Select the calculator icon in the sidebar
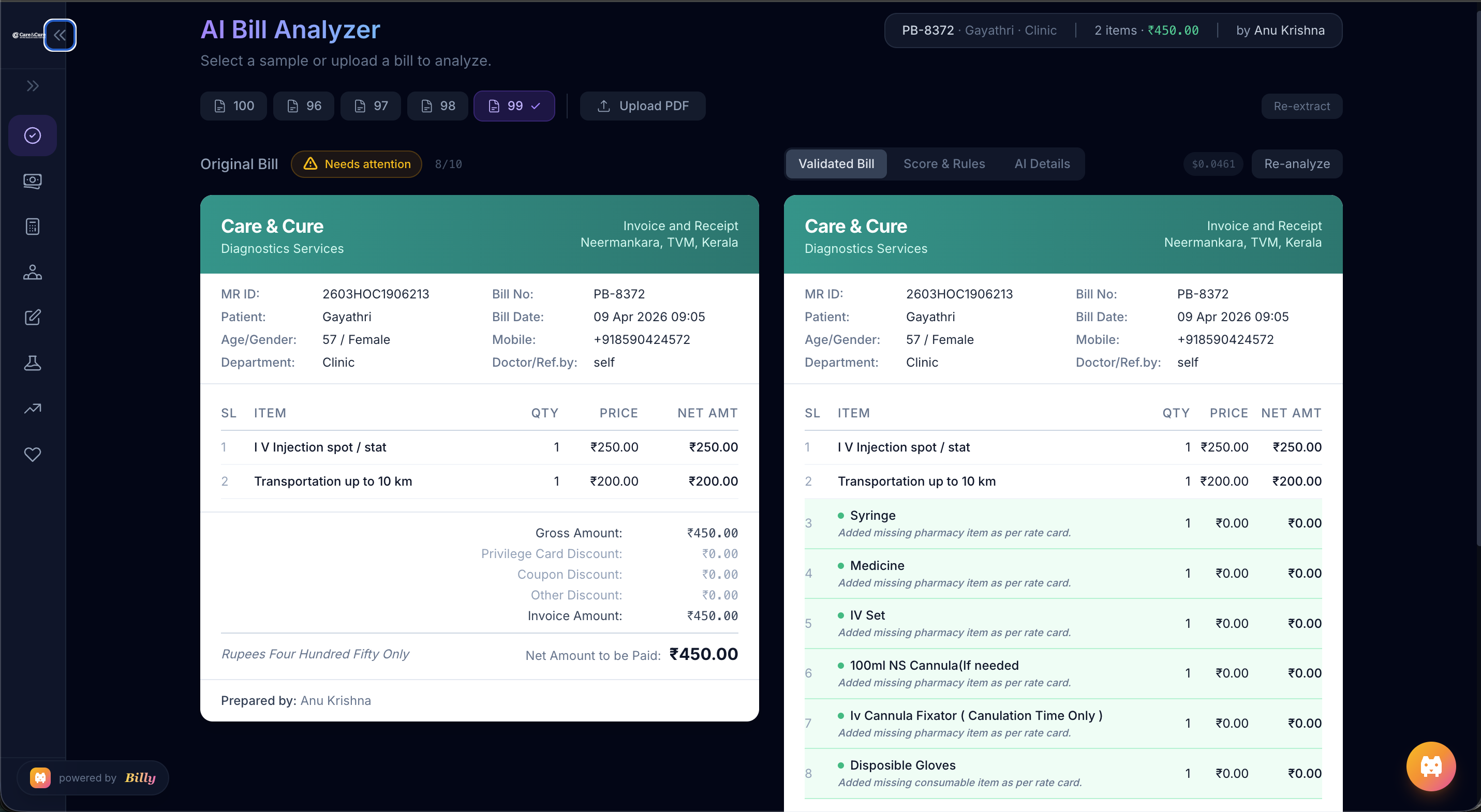 click(x=32, y=227)
